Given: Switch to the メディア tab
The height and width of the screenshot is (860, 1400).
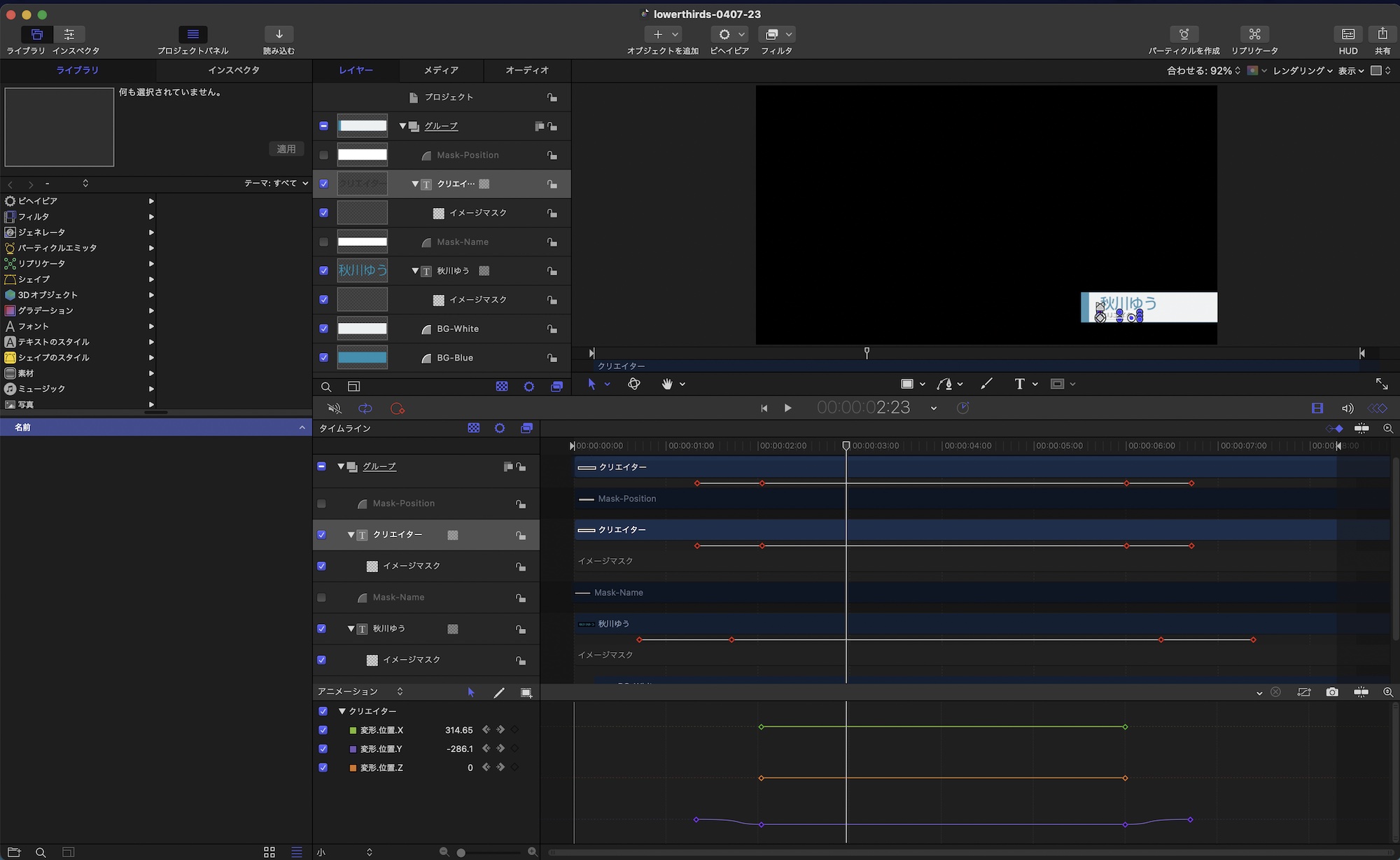Looking at the screenshot, I should [441, 70].
